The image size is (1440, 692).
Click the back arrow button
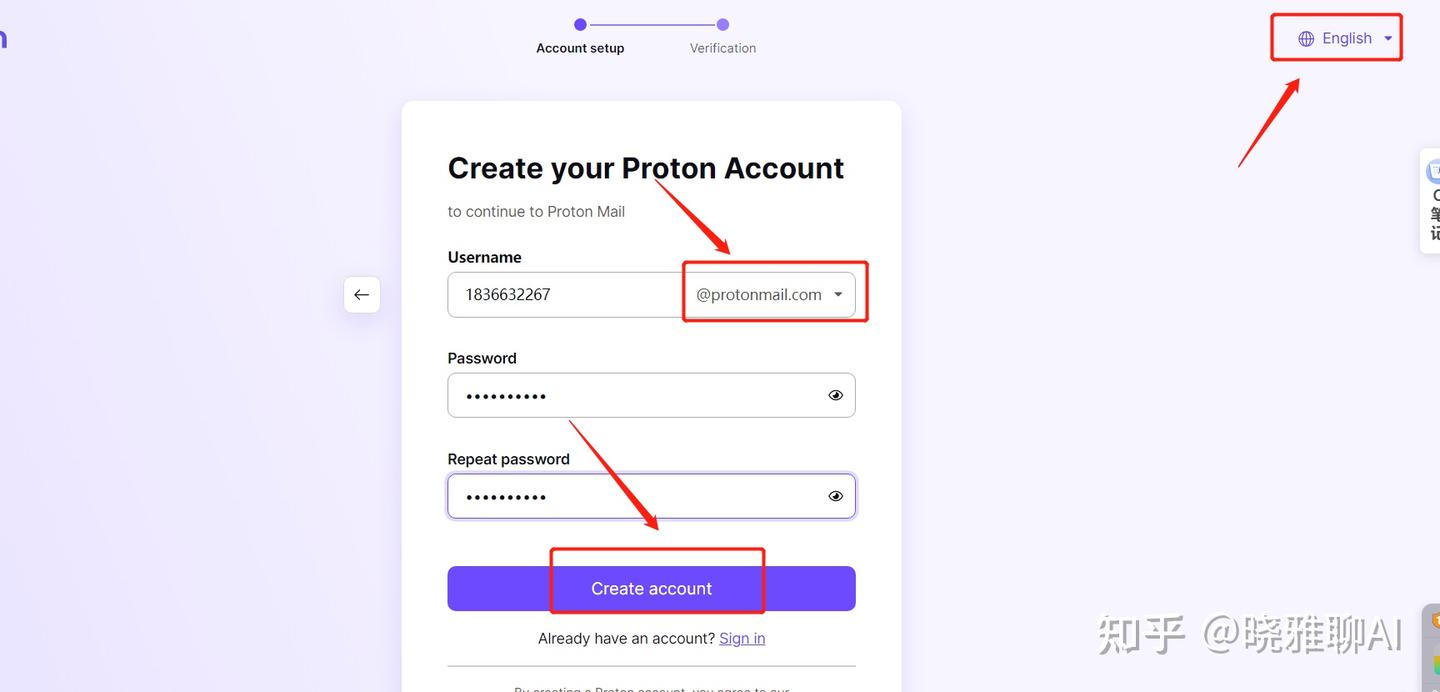coord(362,295)
